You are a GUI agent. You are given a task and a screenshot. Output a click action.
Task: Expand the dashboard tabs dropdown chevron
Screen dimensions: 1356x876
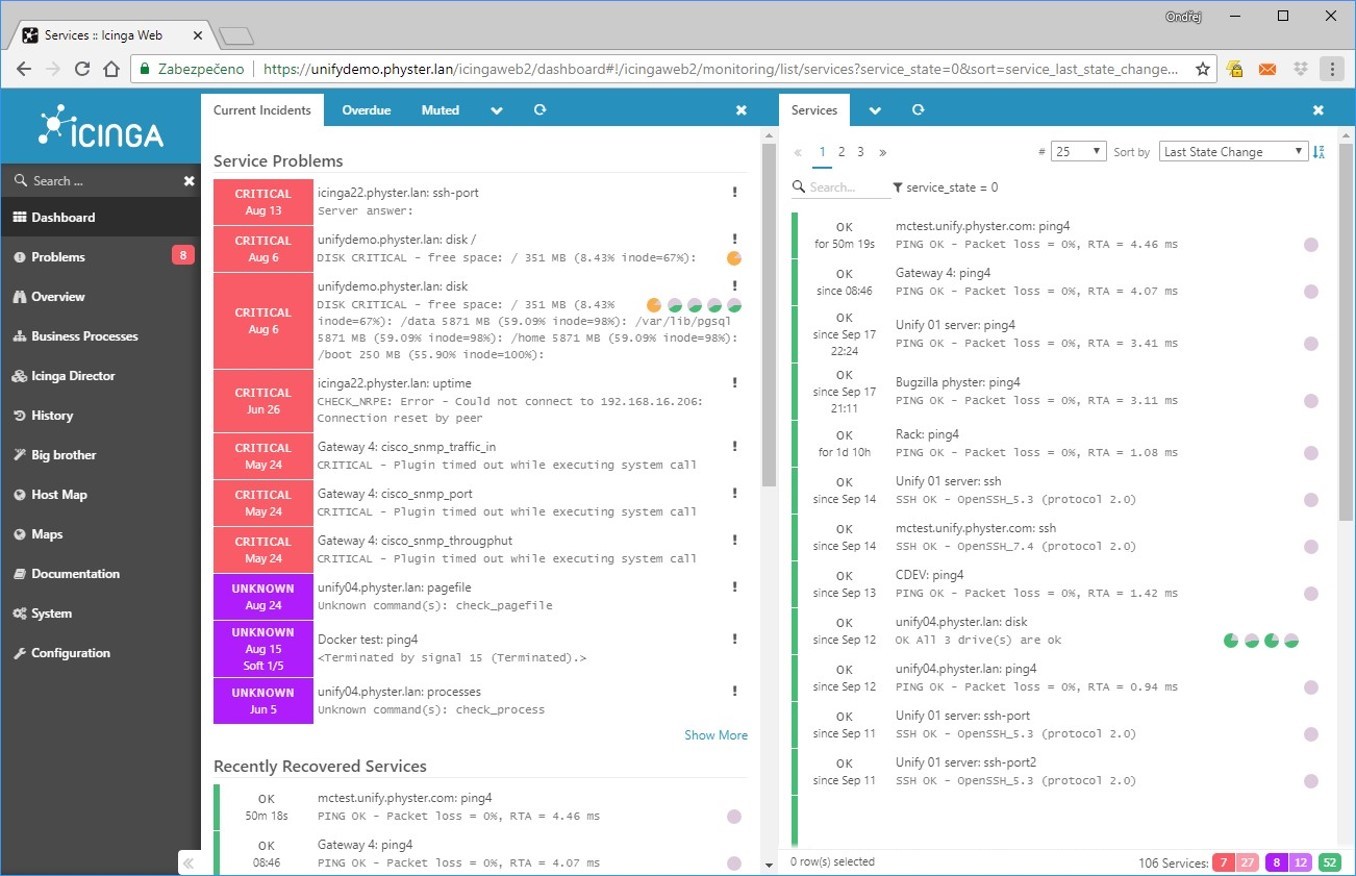(496, 110)
